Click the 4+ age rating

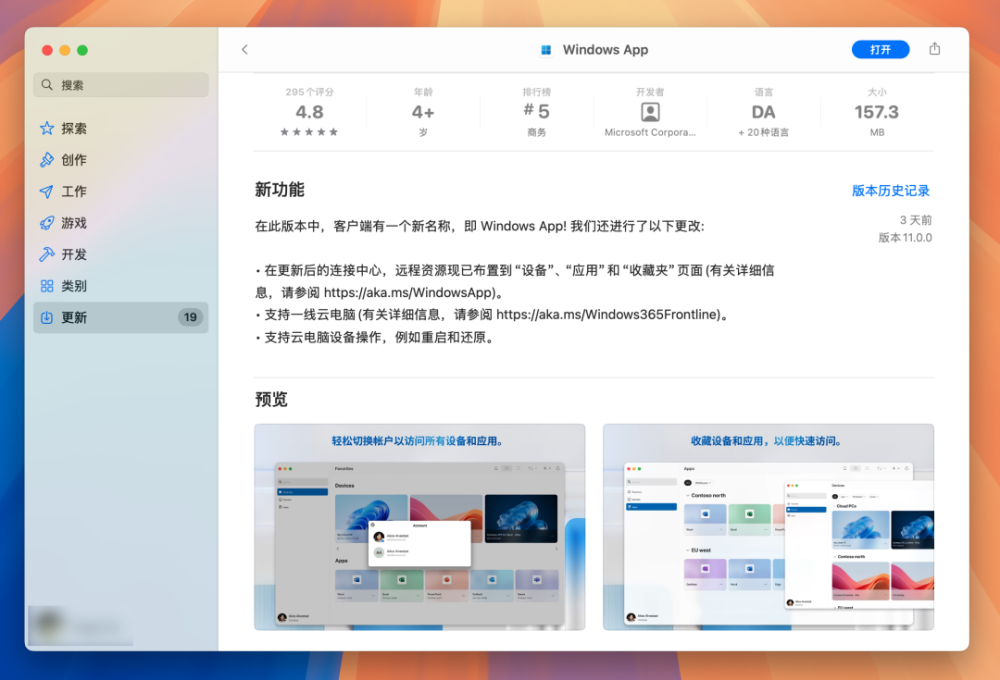(423, 112)
